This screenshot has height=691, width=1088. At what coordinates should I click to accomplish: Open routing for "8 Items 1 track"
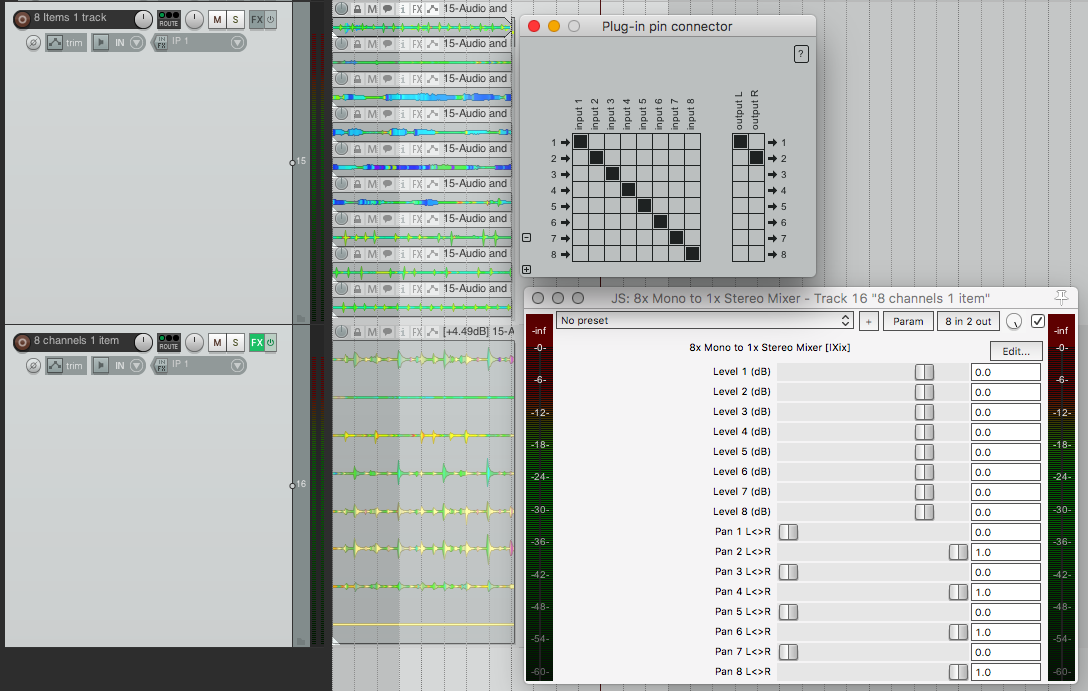[x=169, y=19]
